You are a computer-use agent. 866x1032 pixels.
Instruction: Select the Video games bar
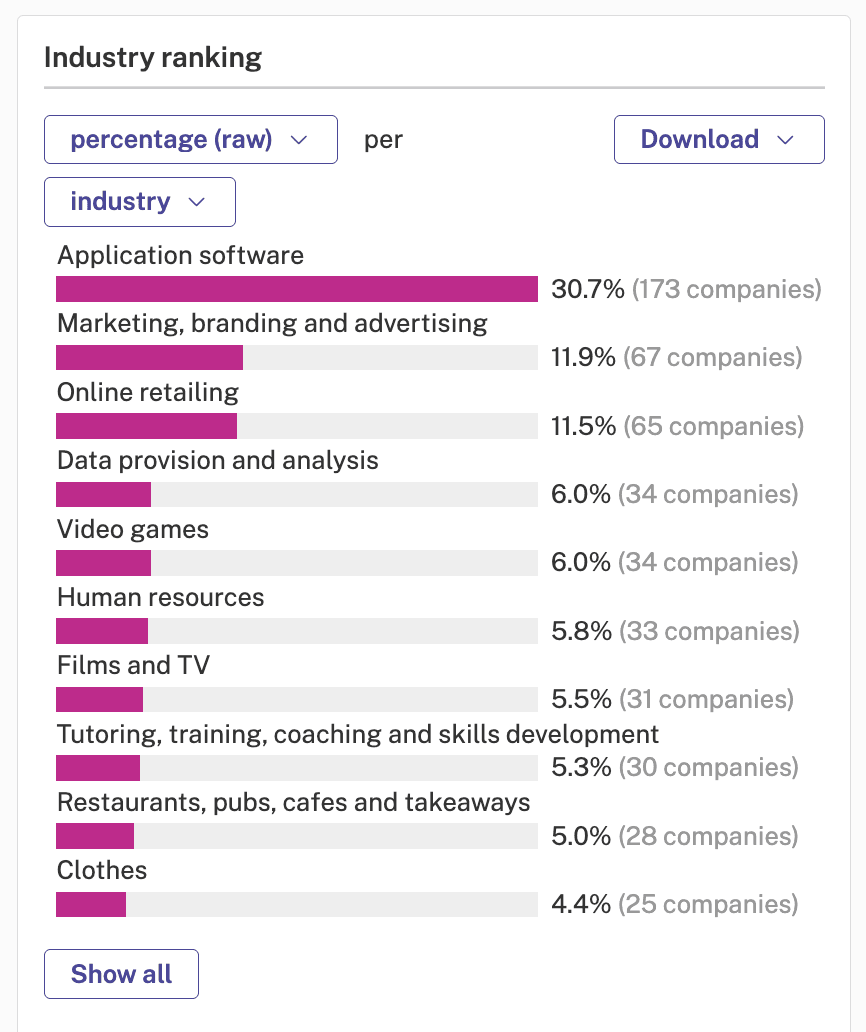(x=297, y=563)
